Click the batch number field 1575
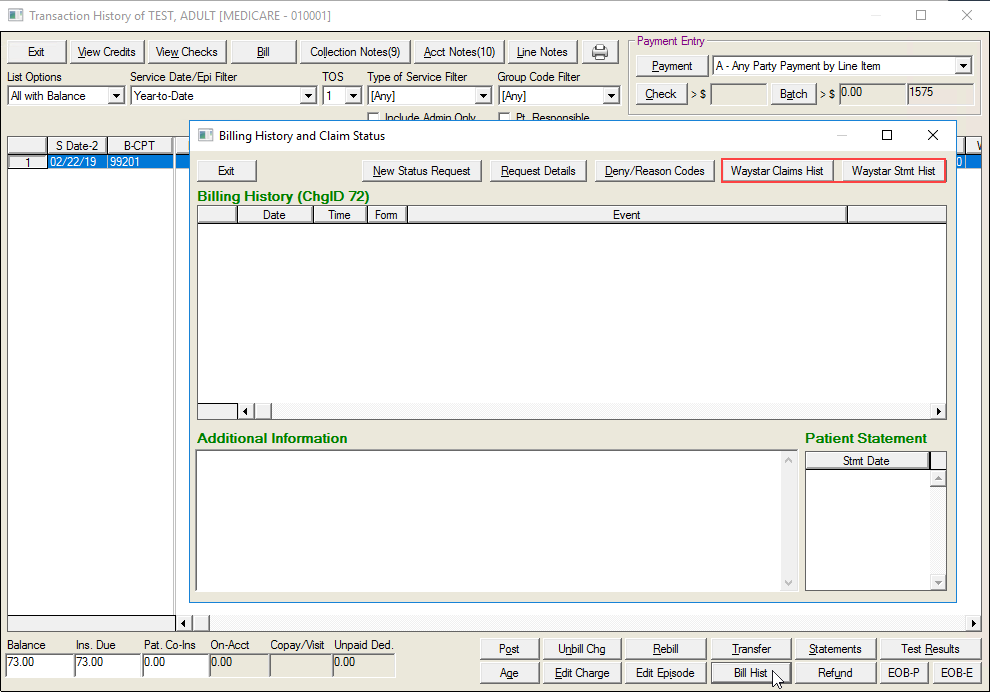The height and width of the screenshot is (692, 990). coord(941,94)
